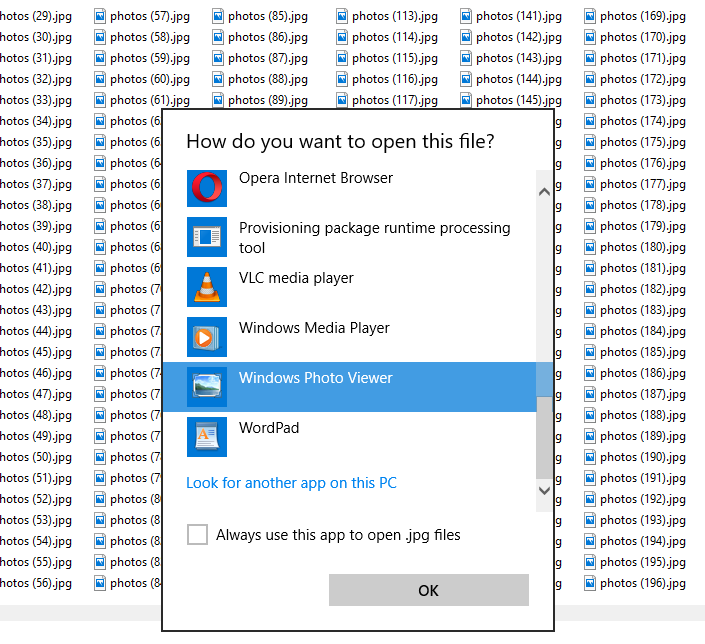Screen dimensions: 705x644
Task: Click the file icon of photos (89).jpg
Action: (x=218, y=100)
